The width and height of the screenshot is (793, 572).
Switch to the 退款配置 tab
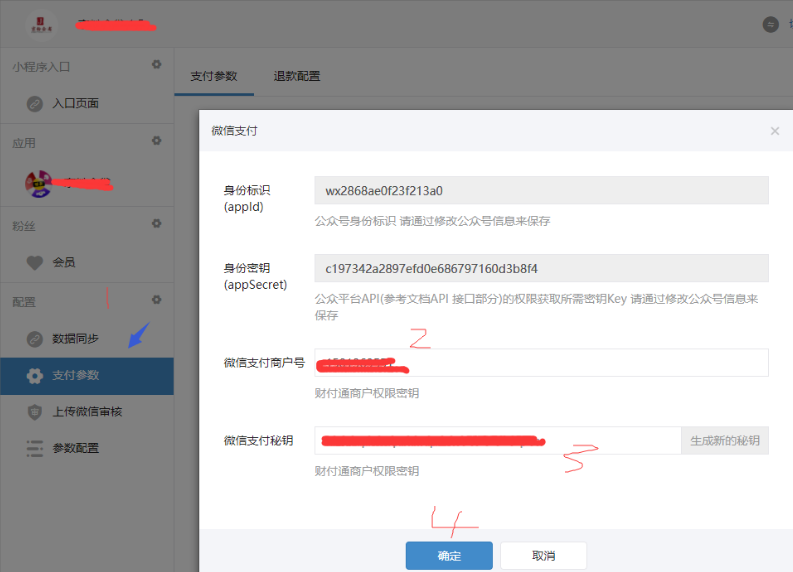pyautogui.click(x=297, y=76)
